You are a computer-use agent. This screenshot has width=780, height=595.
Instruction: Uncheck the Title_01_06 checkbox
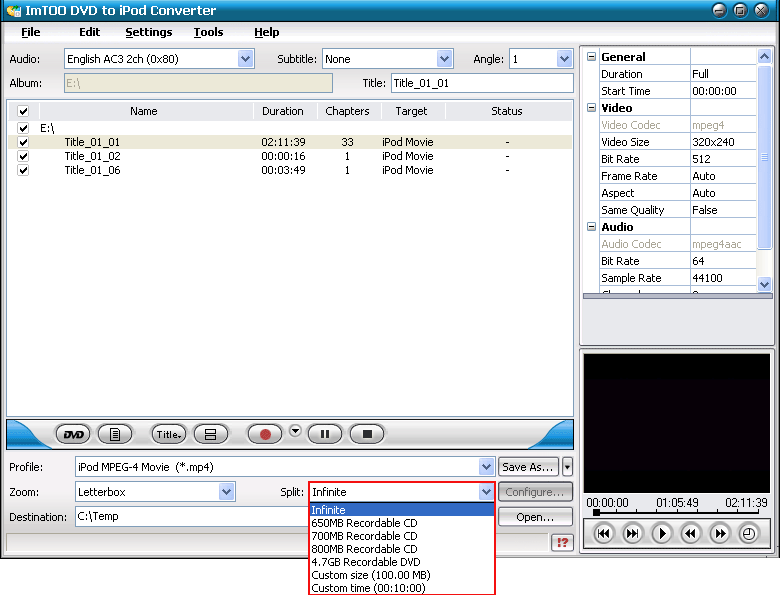coord(23,170)
